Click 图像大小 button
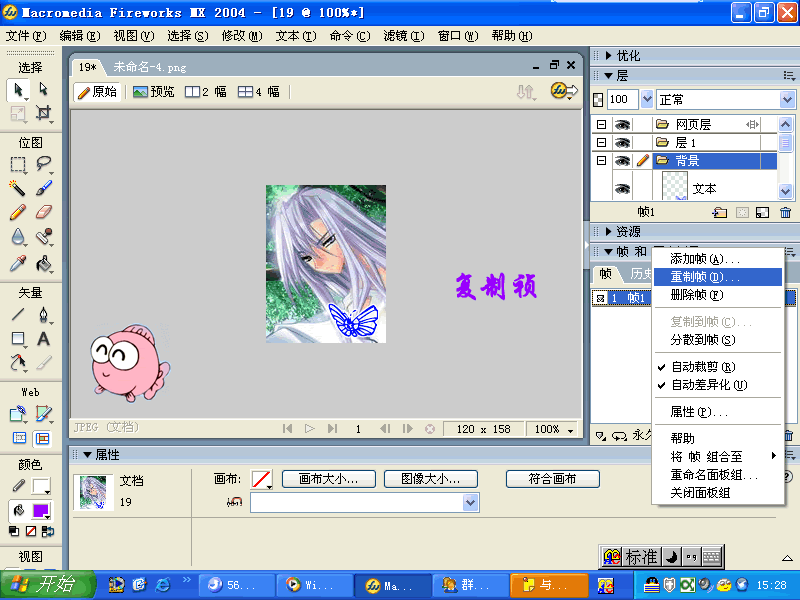Image resolution: width=800 pixels, height=600 pixels. coord(431,479)
